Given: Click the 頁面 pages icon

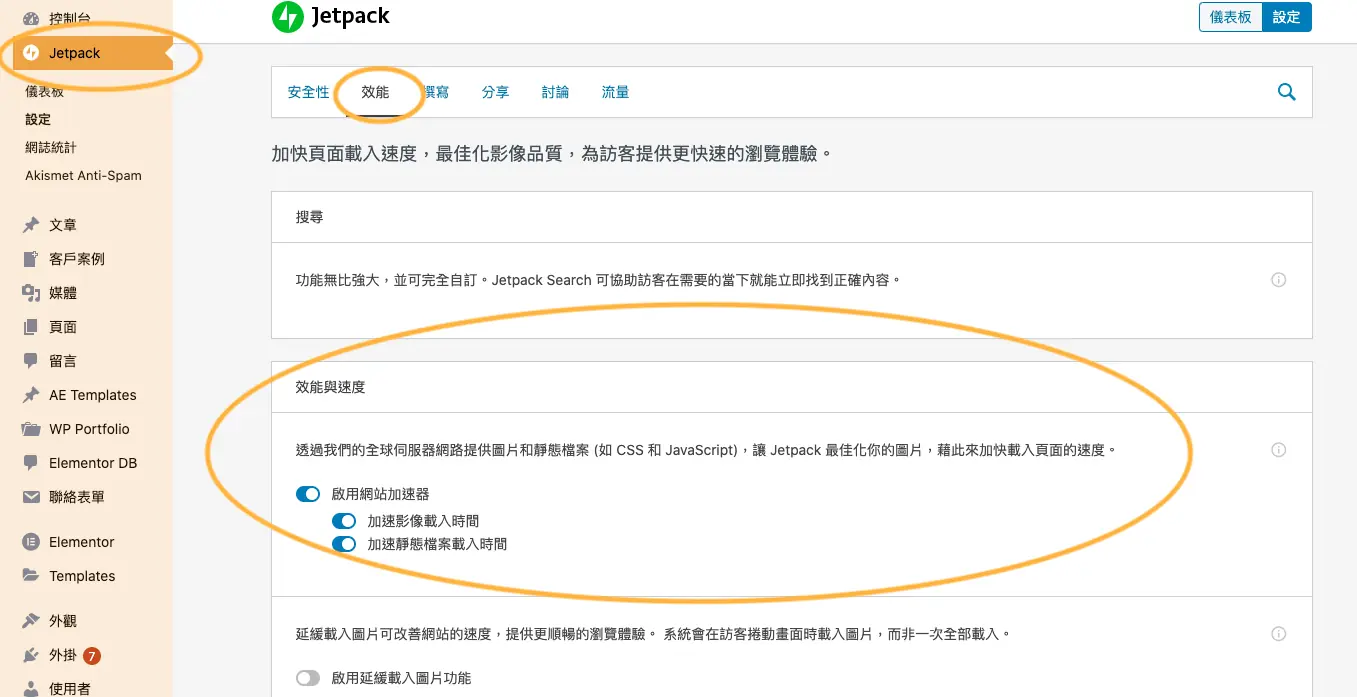Looking at the screenshot, I should [31, 327].
